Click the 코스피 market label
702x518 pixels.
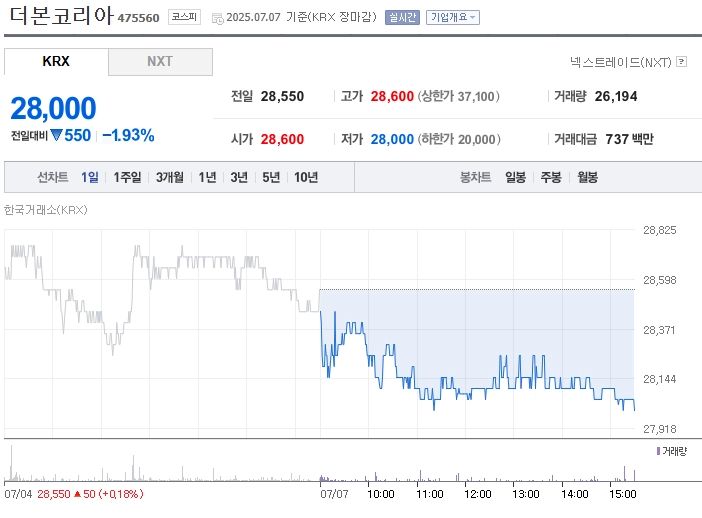point(184,17)
